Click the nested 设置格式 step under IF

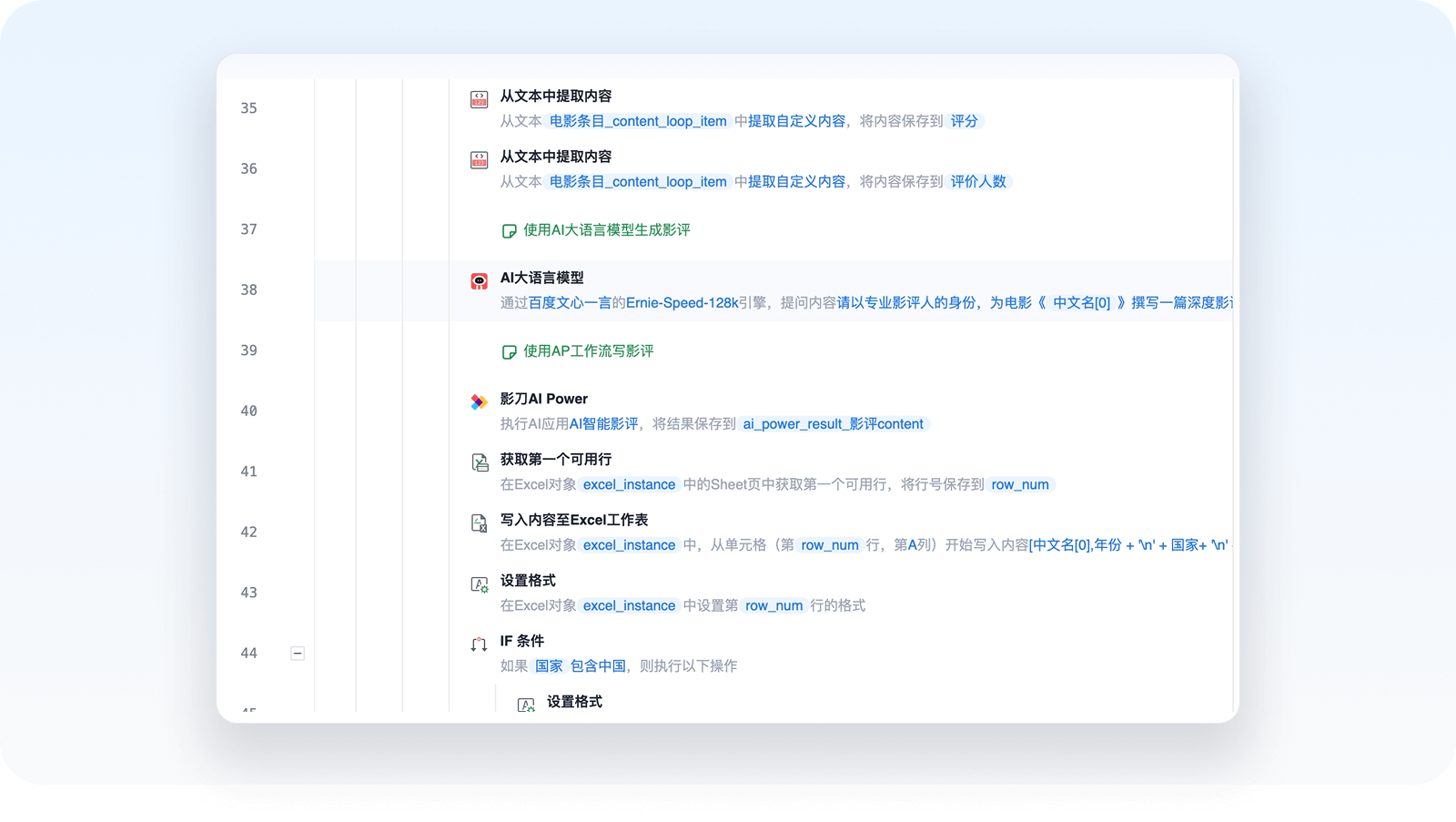[x=574, y=702]
